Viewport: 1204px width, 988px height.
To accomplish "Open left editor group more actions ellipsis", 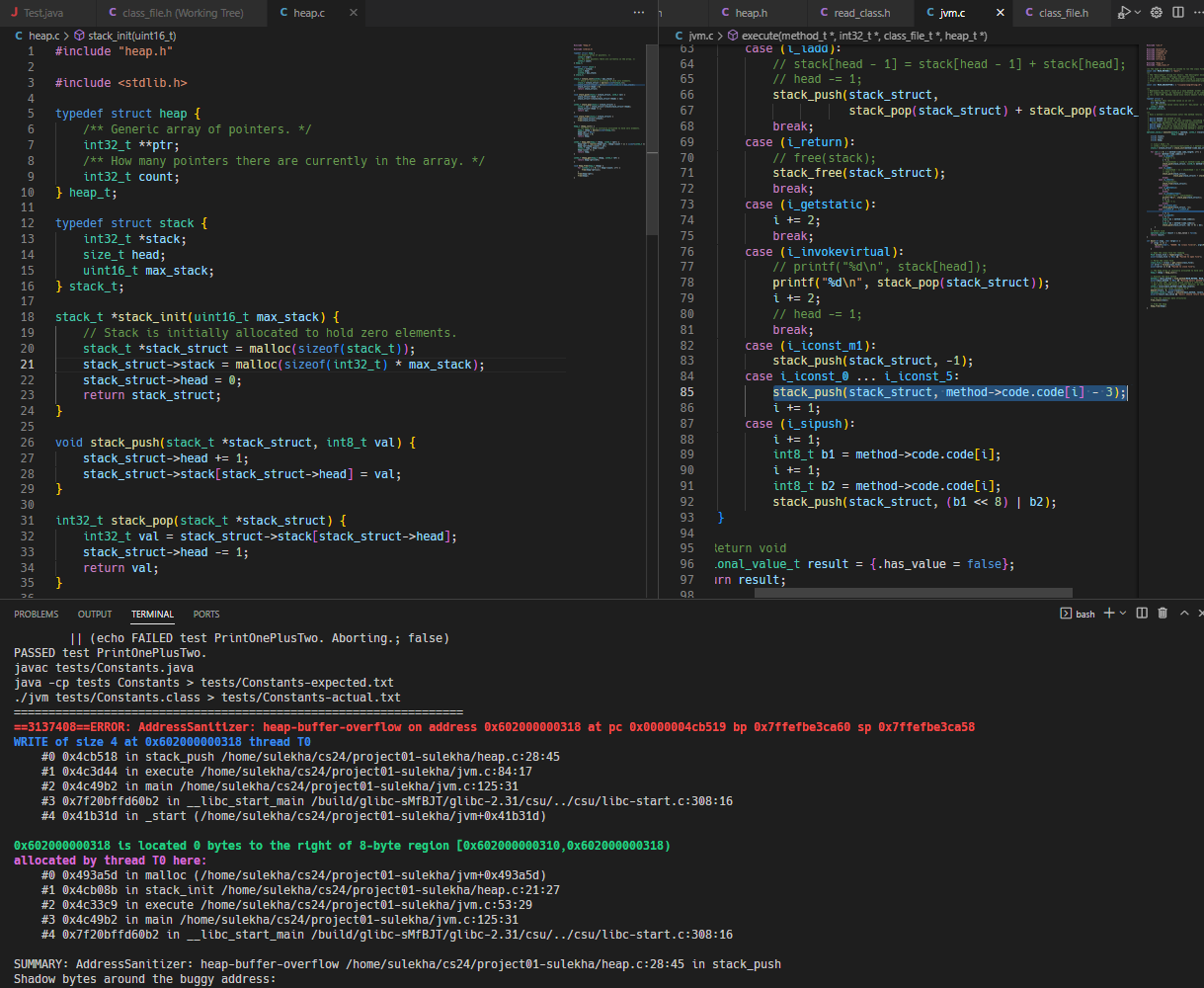I will [638, 13].
